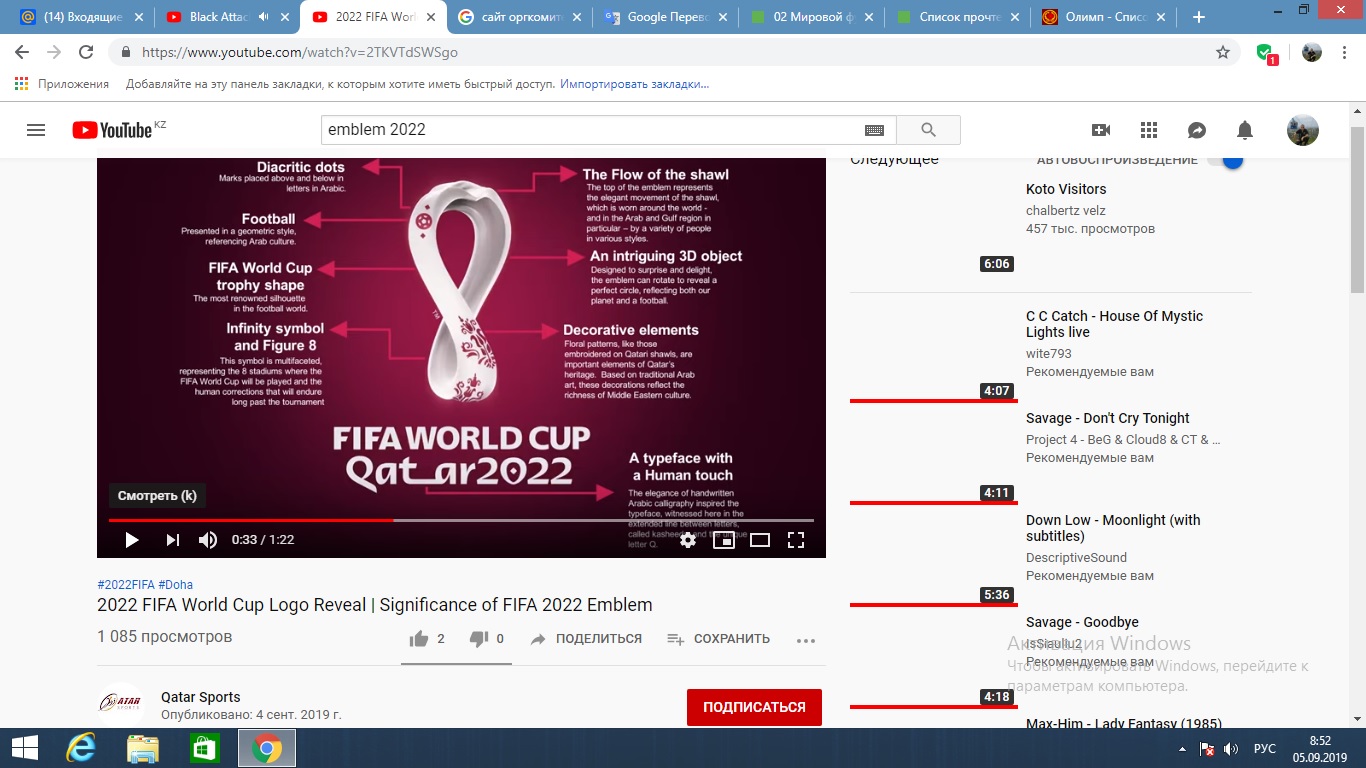Mute the player volume
Screen dimensions: 1366x768
(208, 540)
